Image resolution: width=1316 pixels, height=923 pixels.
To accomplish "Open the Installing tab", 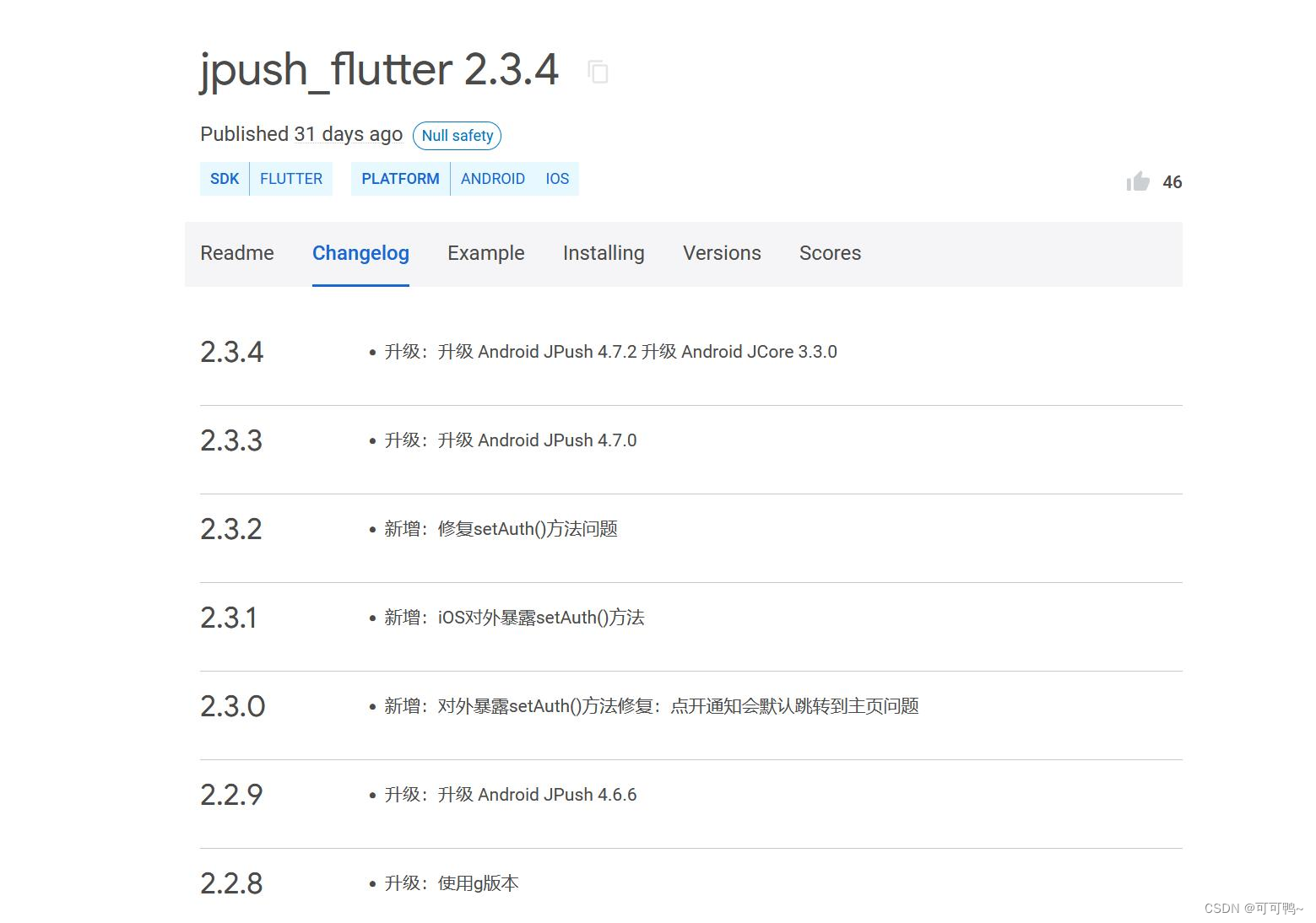I will [604, 253].
